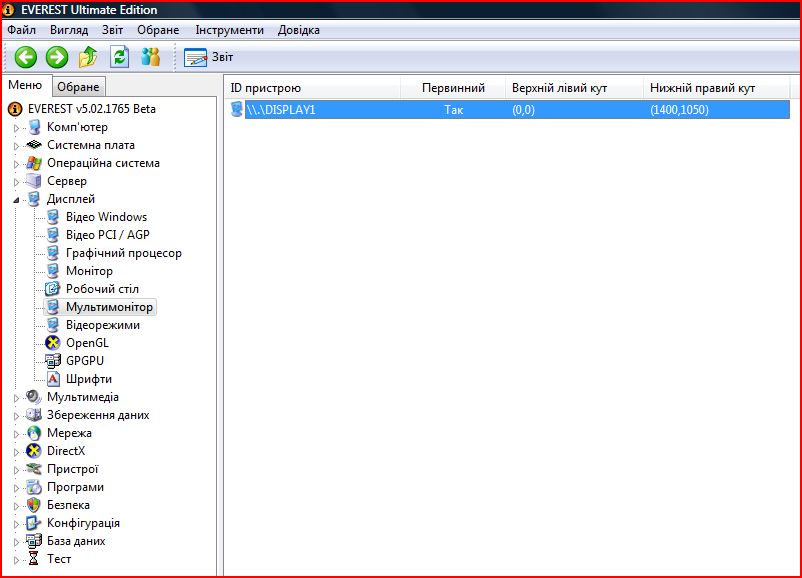Screen dimensions: 802x578
Task: Expand the Пристрої tree node
Action: [16, 470]
